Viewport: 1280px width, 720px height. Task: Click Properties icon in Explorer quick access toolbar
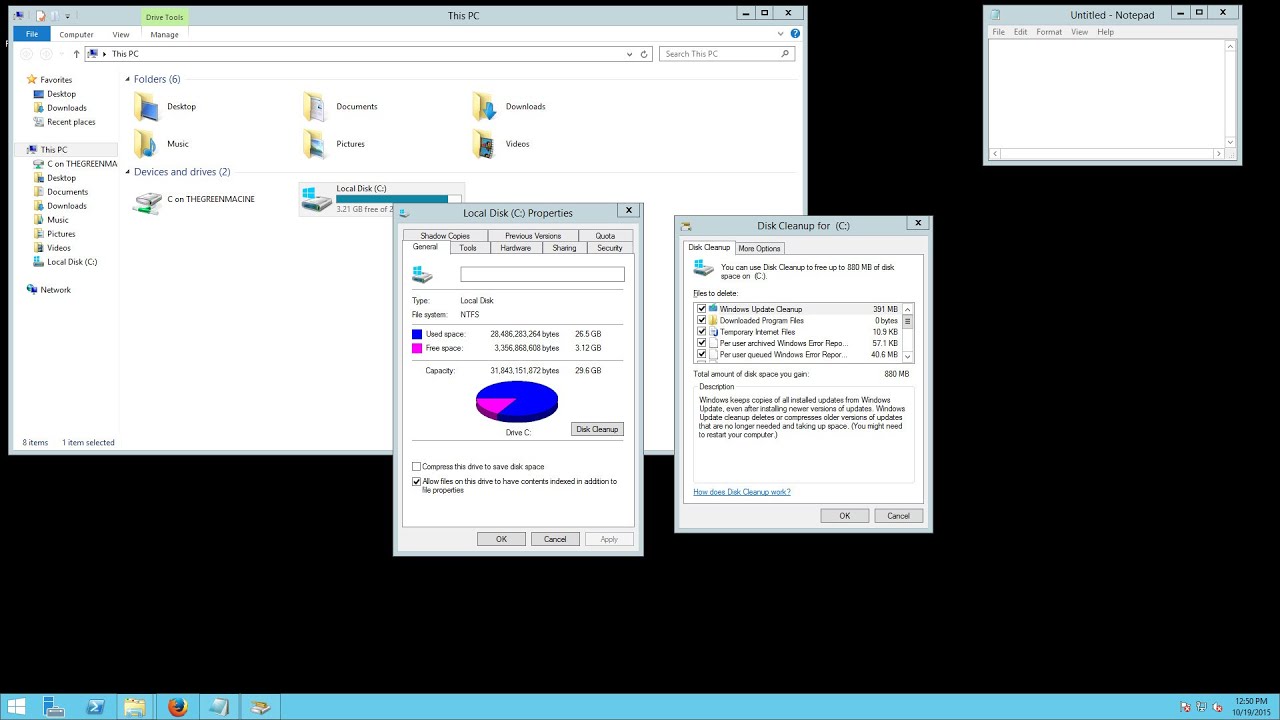40,15
